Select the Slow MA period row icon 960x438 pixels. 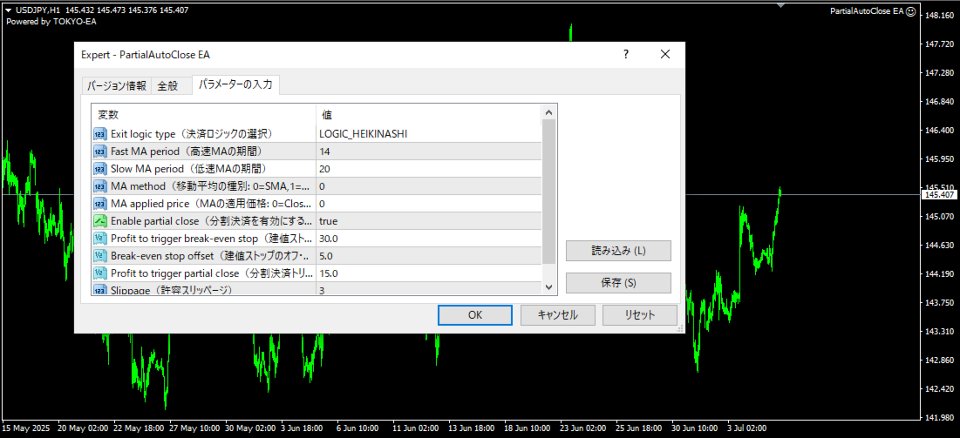(100, 168)
